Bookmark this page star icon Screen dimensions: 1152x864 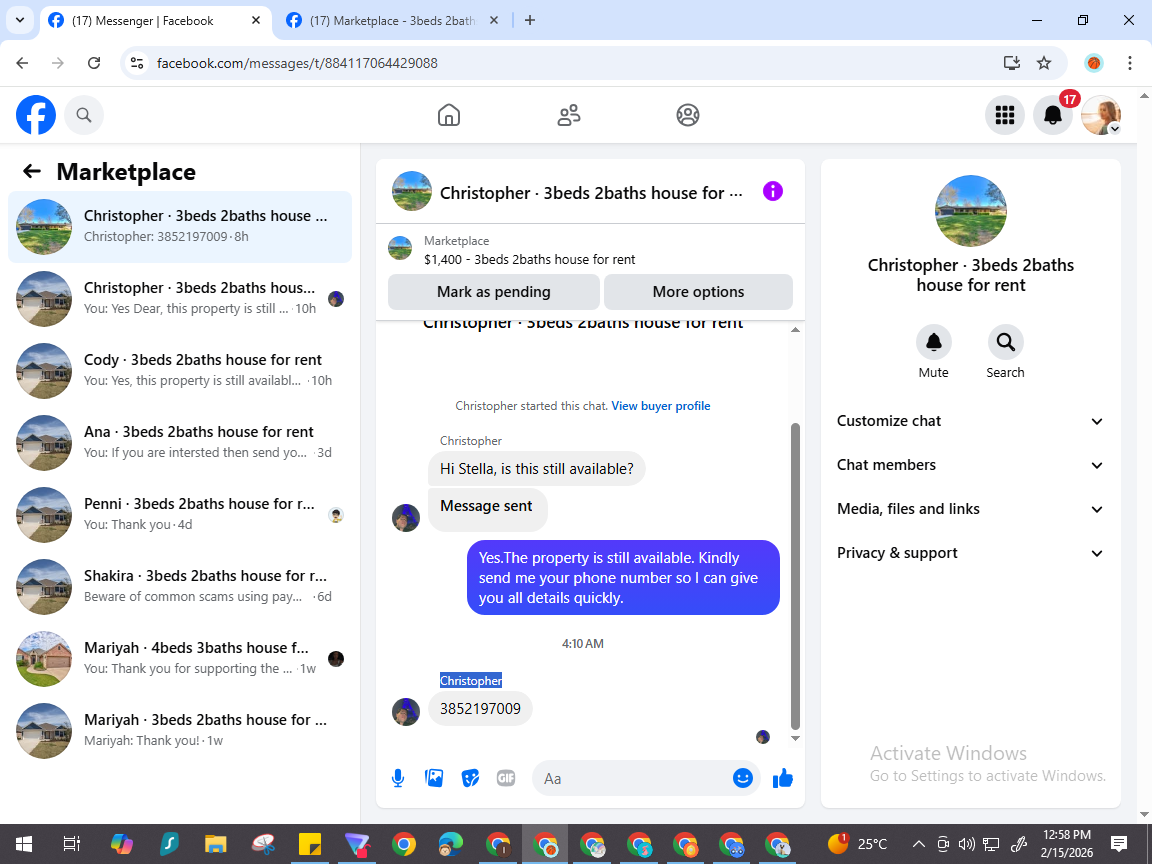1044,63
